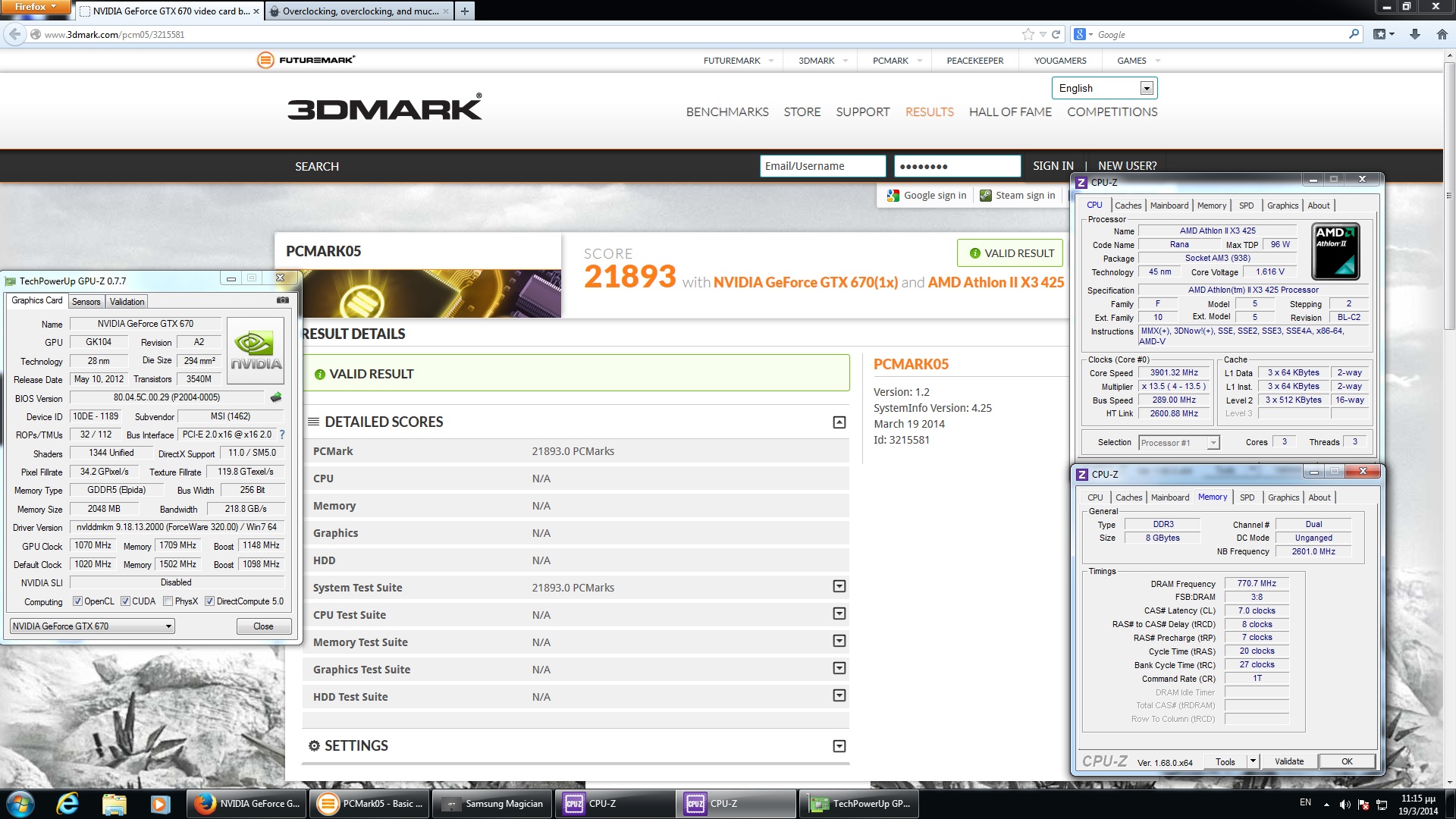The width and height of the screenshot is (1456, 819).
Task: Open SPD tab in lower CPU-Z window
Action: tap(1247, 497)
